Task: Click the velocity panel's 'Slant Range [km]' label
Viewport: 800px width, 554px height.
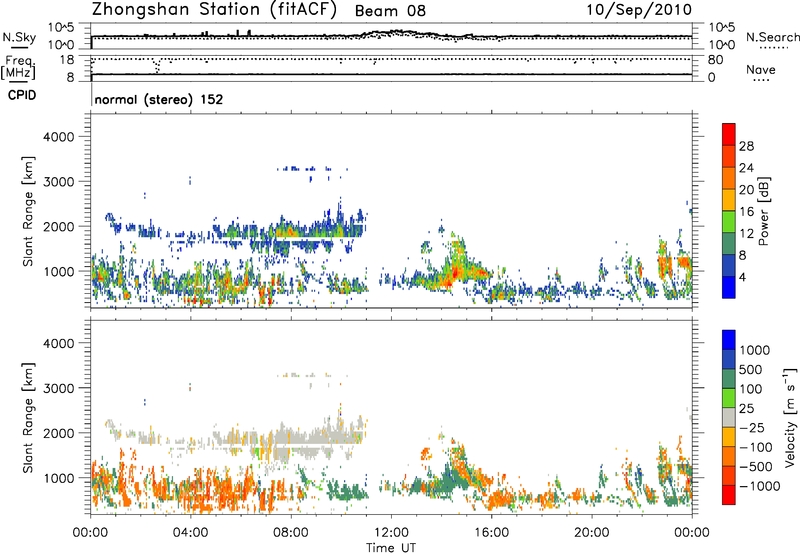Action: click(28, 418)
